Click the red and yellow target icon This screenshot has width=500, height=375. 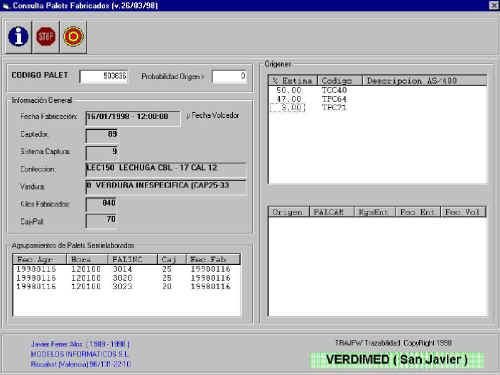(x=73, y=36)
